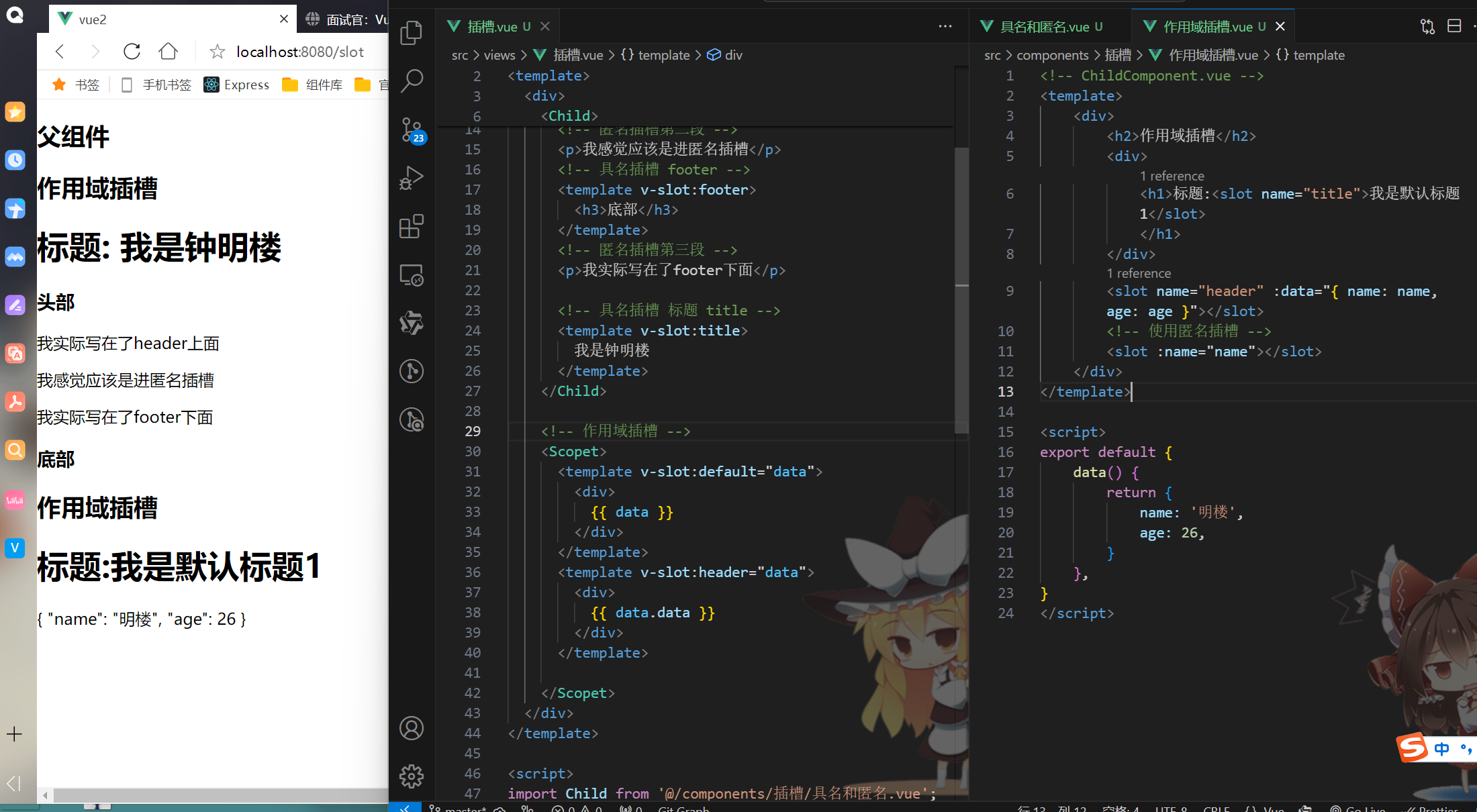The image size is (1477, 812).
Task: Close the vue2 browser tab
Action: coord(284,19)
